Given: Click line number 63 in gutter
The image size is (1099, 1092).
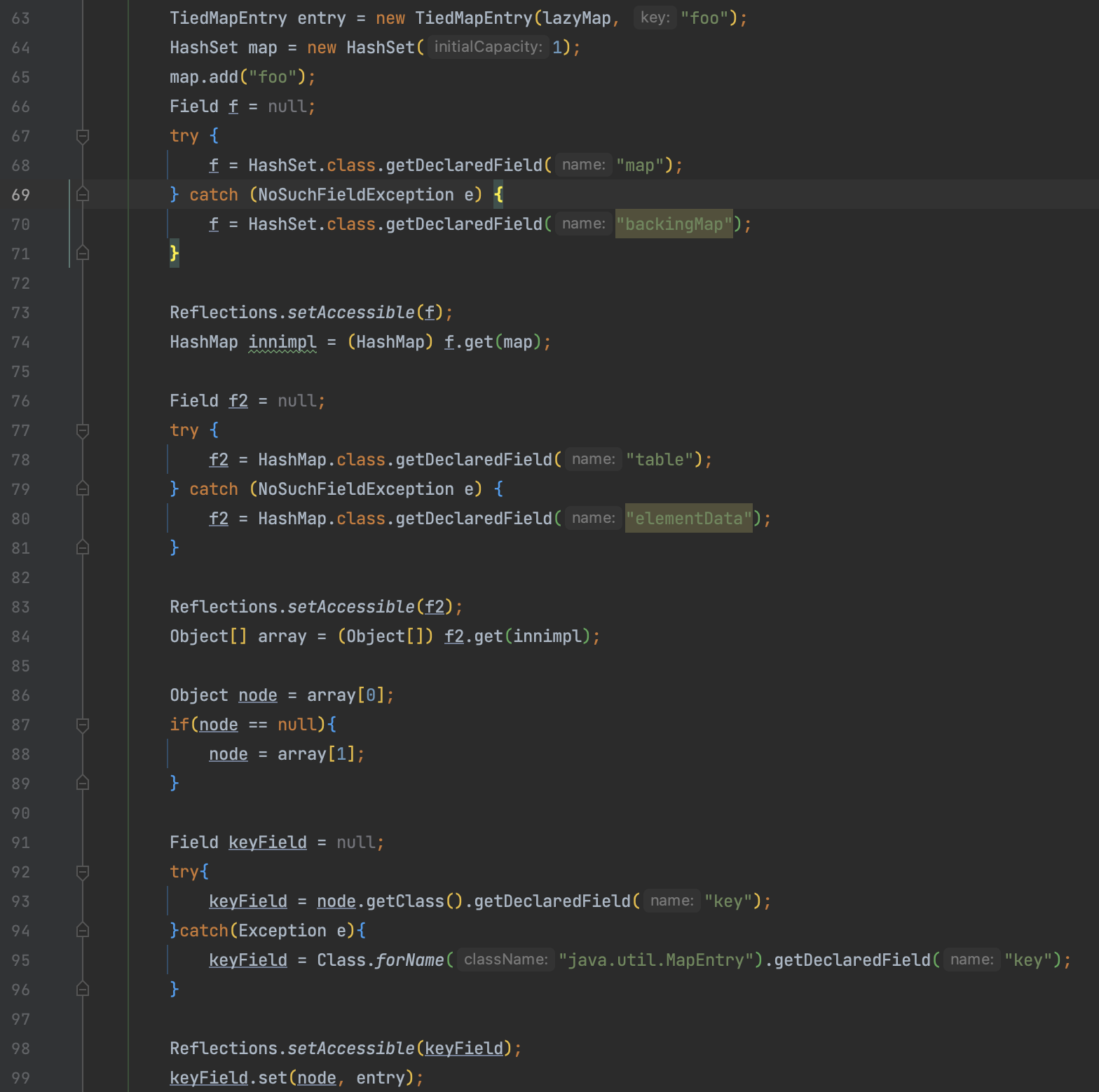Looking at the screenshot, I should click(x=21, y=18).
